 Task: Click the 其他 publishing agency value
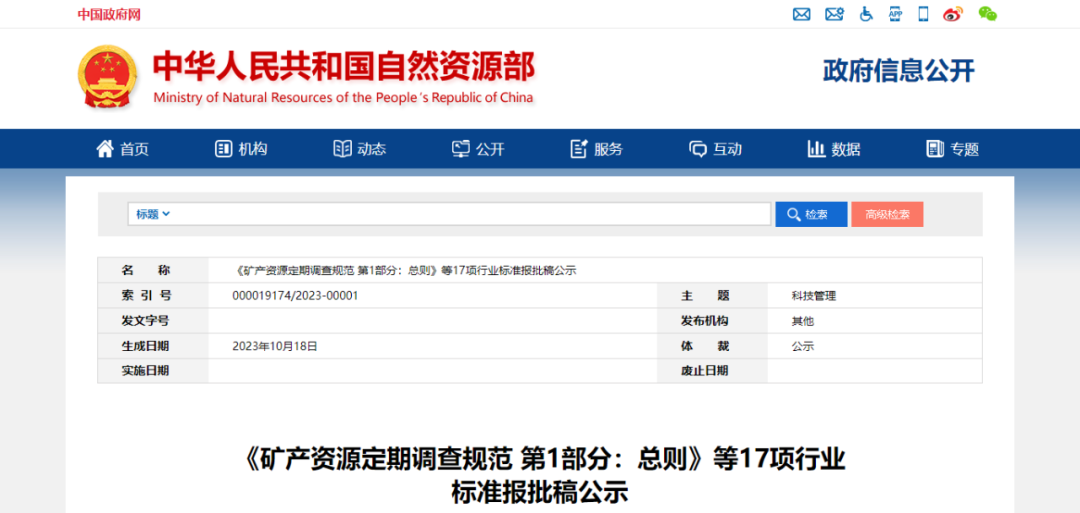pyautogui.click(x=802, y=321)
